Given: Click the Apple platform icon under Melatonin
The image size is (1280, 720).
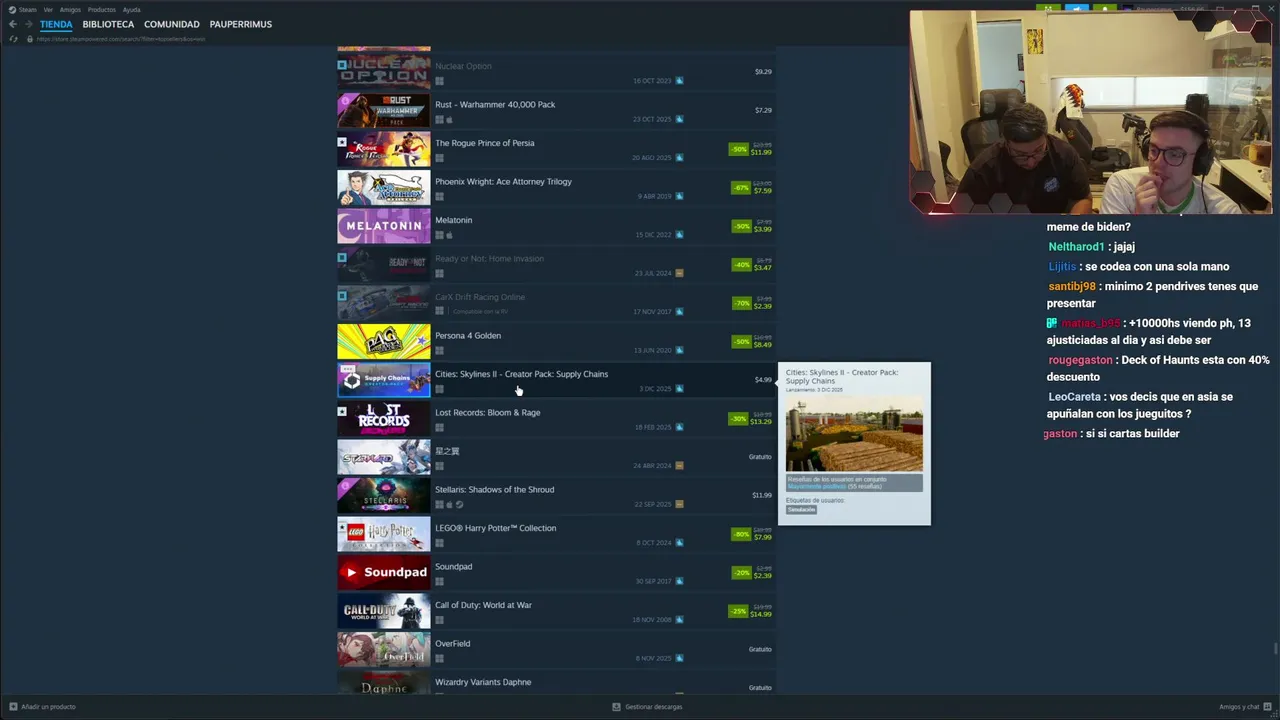Looking at the screenshot, I should point(449,235).
